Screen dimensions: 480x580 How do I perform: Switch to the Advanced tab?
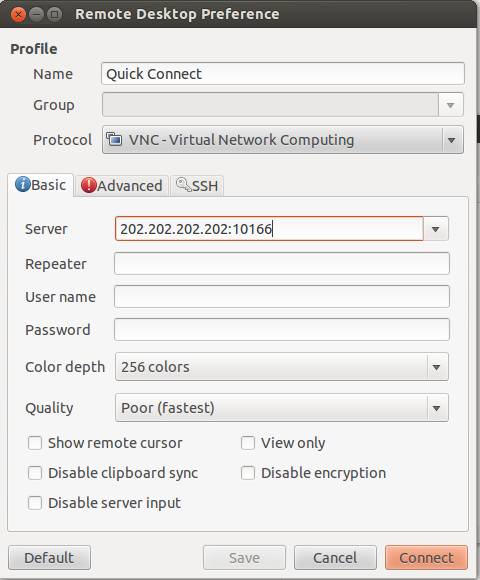(x=122, y=186)
